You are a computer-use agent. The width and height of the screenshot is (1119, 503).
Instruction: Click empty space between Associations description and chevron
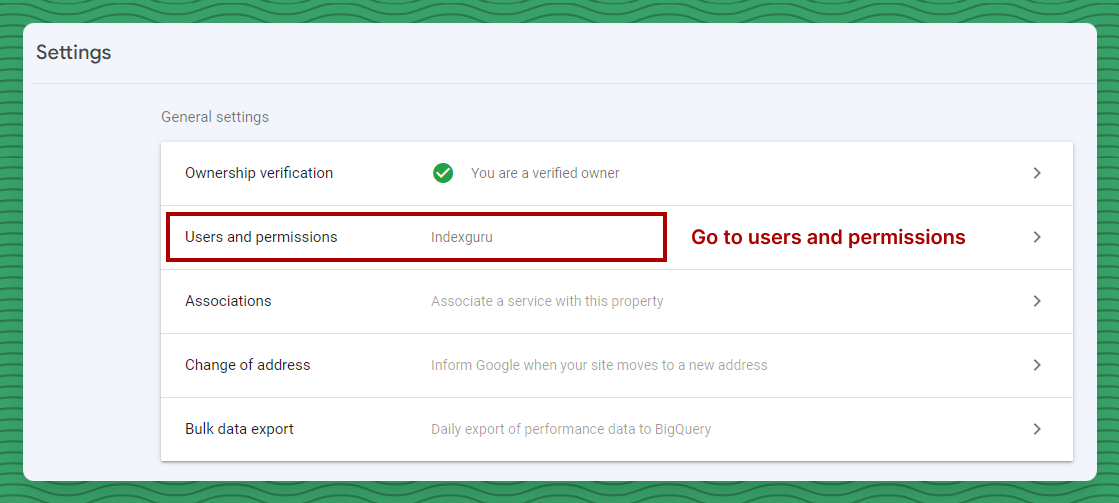tap(850, 301)
